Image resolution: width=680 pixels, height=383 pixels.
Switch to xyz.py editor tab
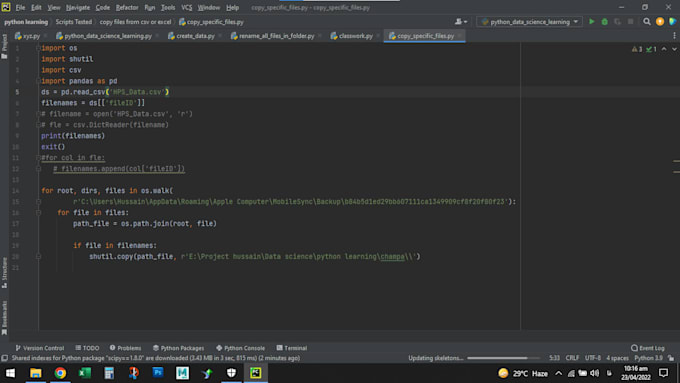(27, 36)
